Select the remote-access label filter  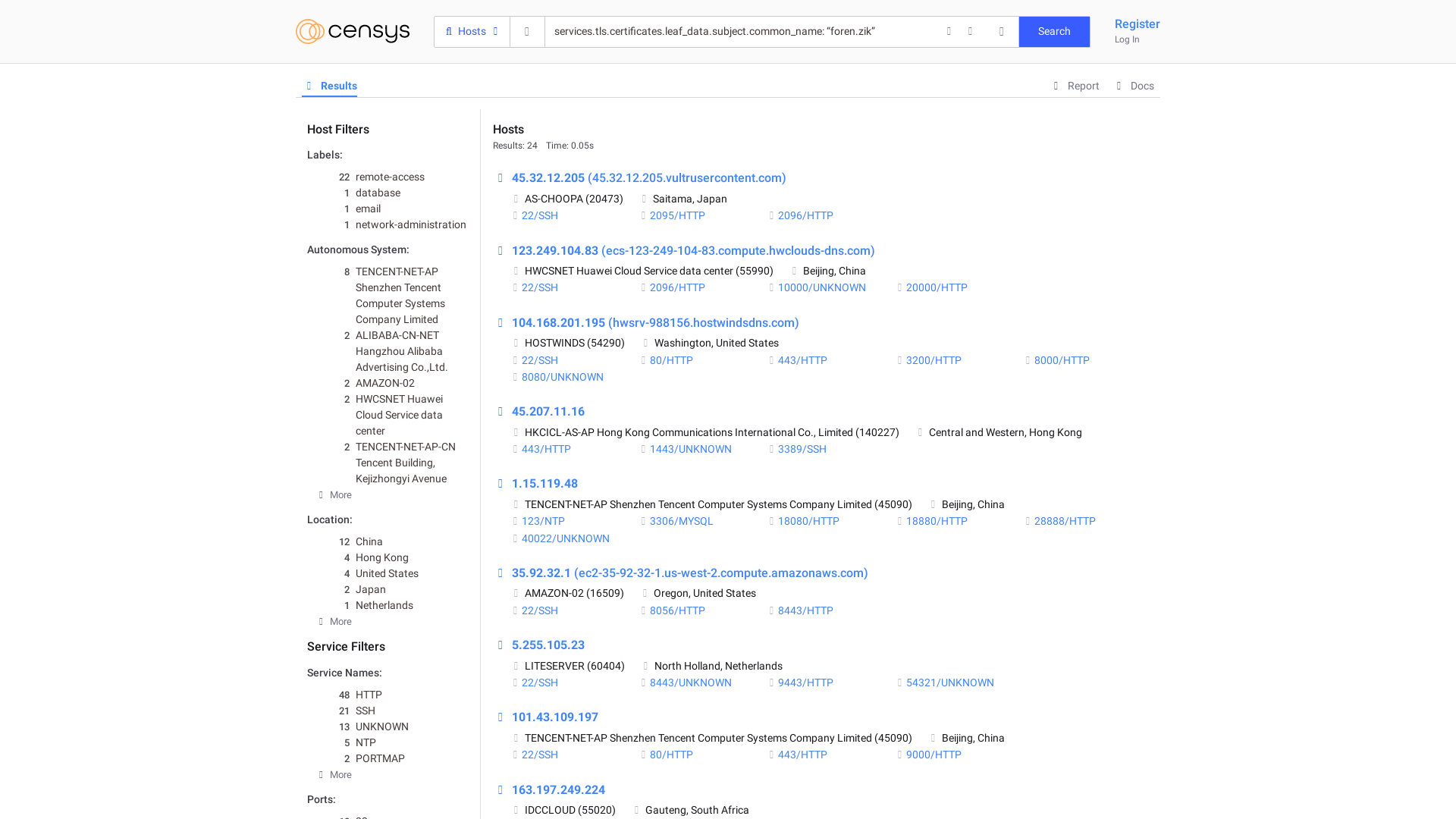(x=390, y=177)
